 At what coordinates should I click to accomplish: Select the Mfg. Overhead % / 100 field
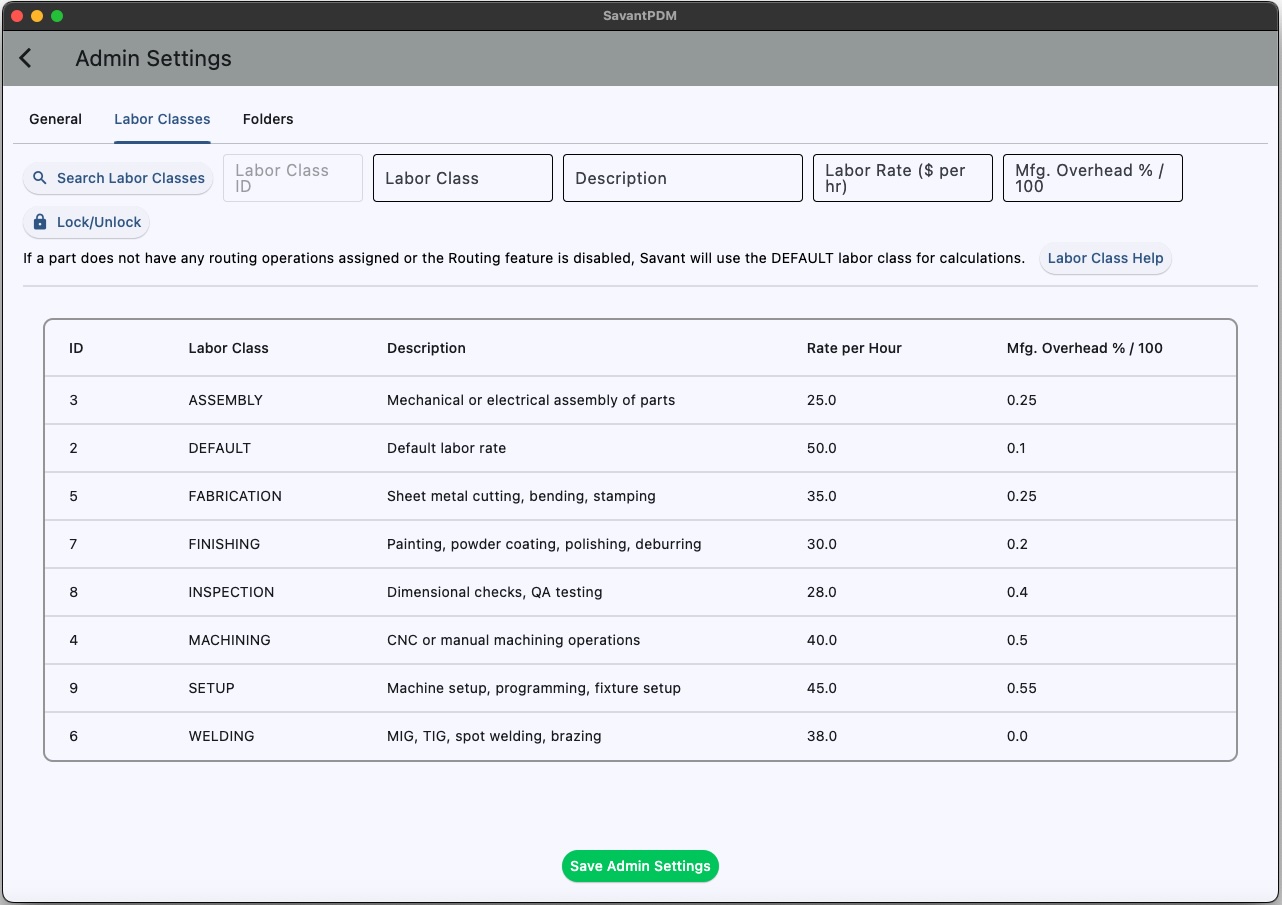point(1092,178)
